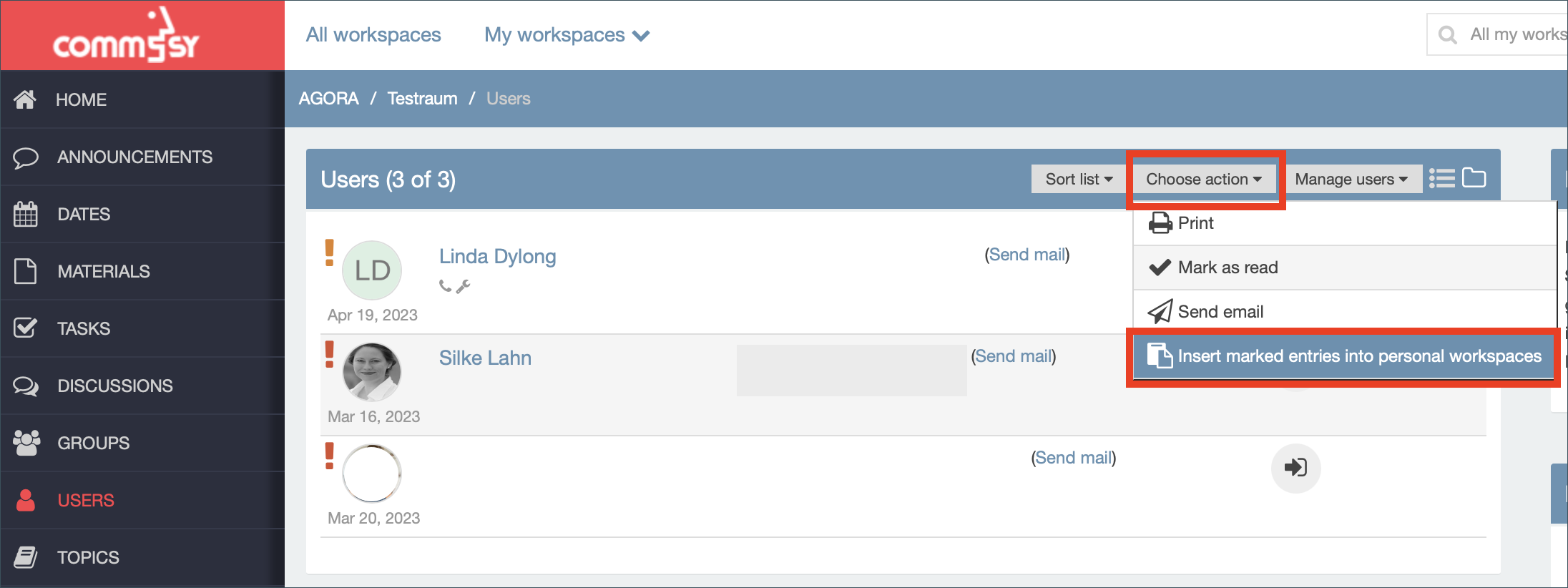This screenshot has width=1568, height=588.
Task: Click the login arrow icon for third user
Action: click(x=1295, y=468)
